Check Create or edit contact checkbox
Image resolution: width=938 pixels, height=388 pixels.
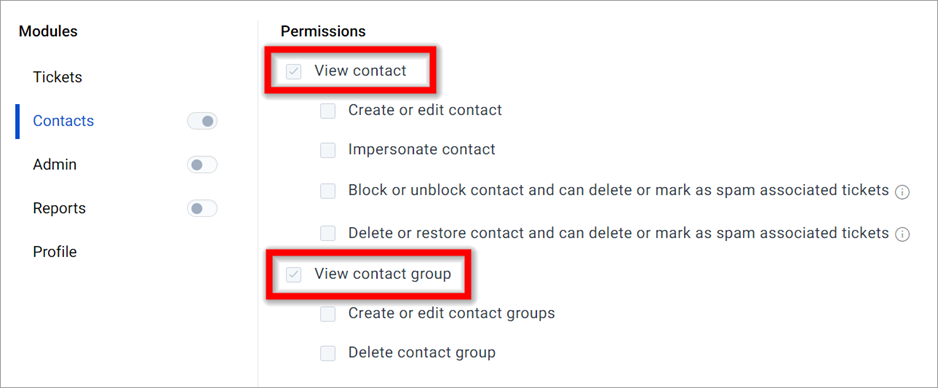click(328, 111)
